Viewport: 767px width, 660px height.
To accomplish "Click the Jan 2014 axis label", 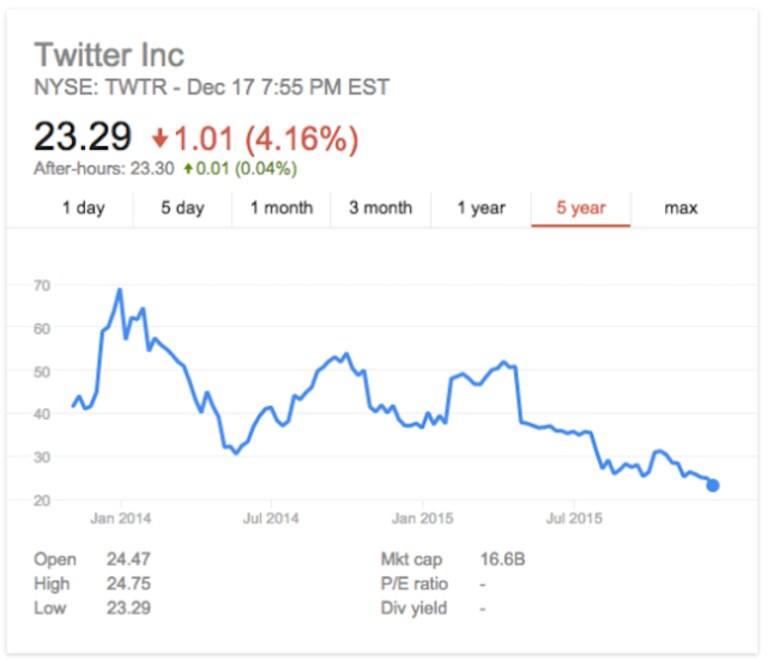I will [121, 518].
